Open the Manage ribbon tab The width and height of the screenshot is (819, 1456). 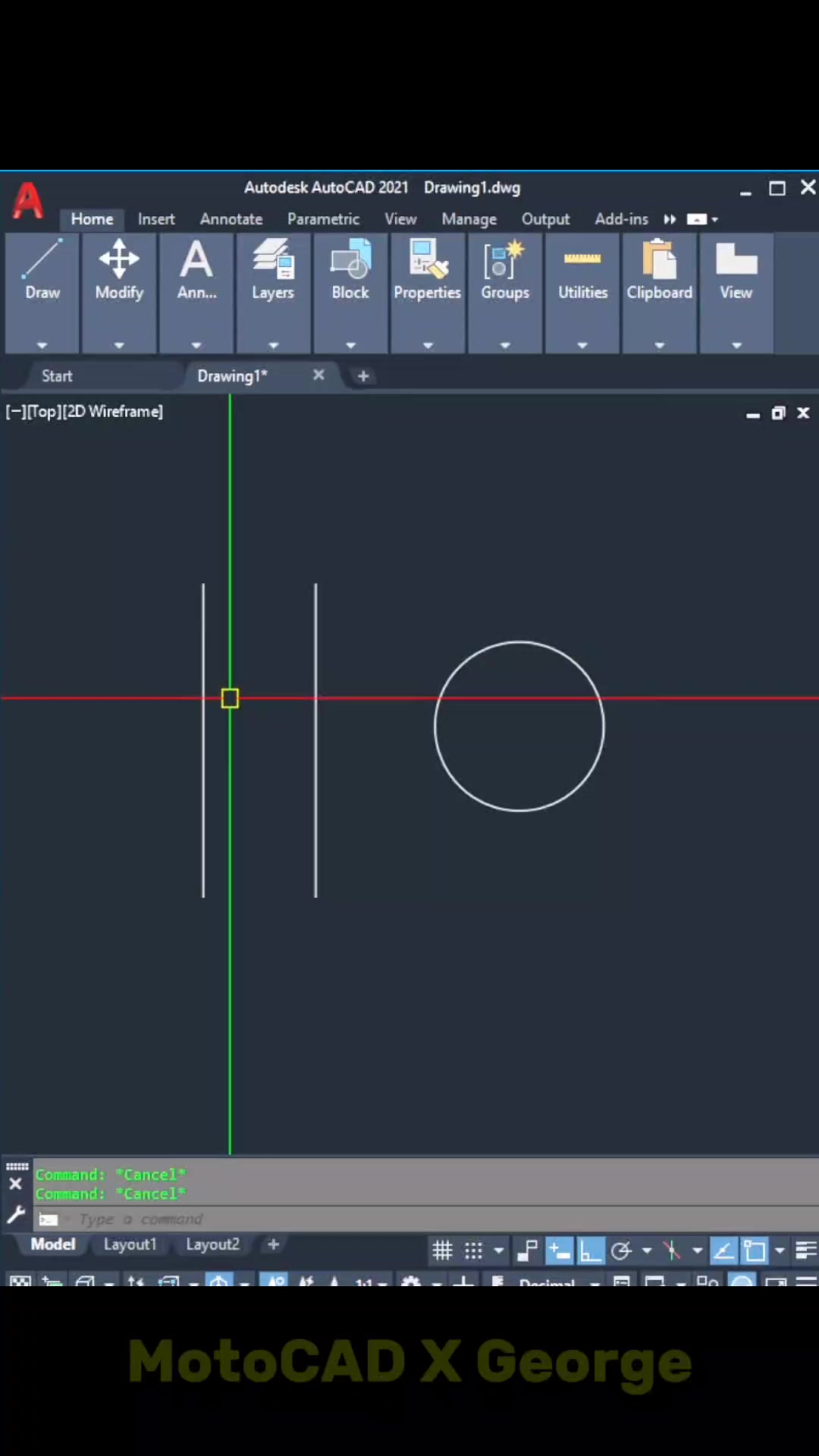(469, 219)
